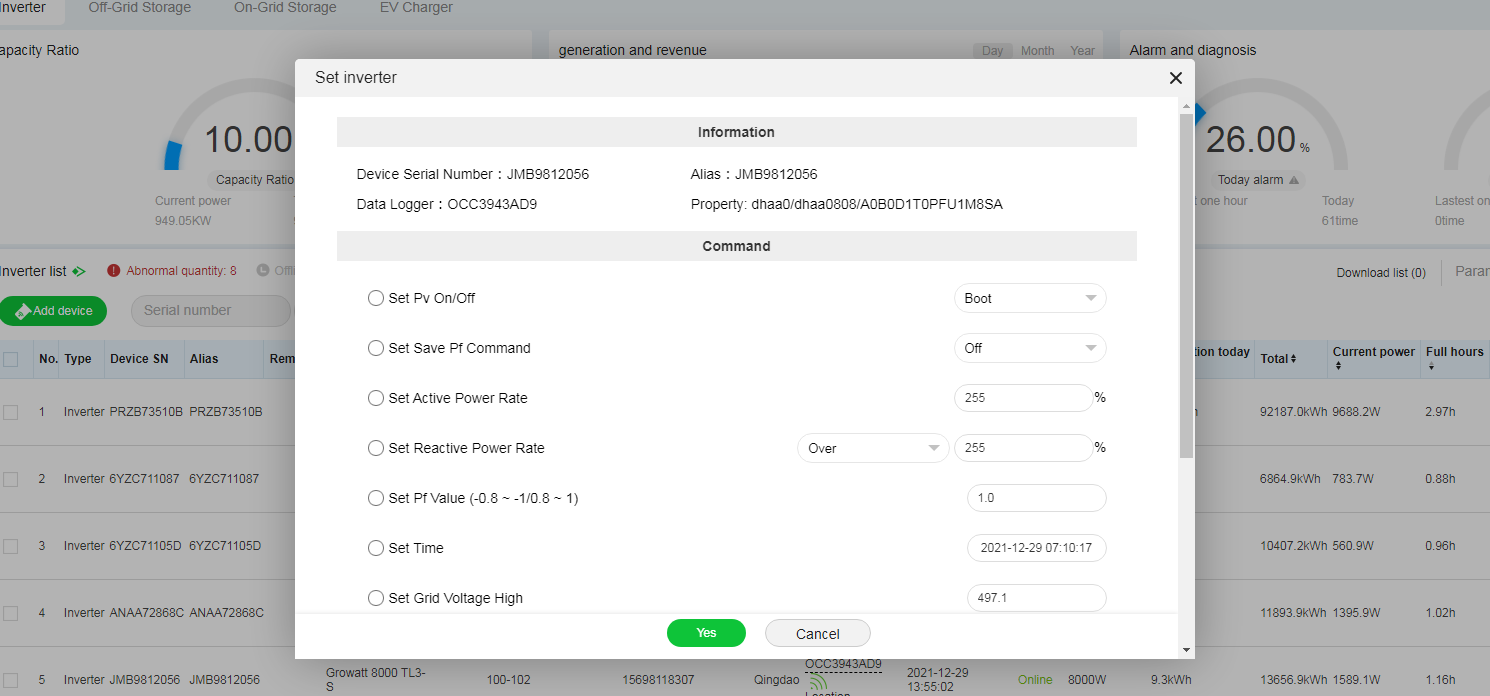Open the Boot dropdown for Pv On/Off
The height and width of the screenshot is (696, 1490).
1030,298
